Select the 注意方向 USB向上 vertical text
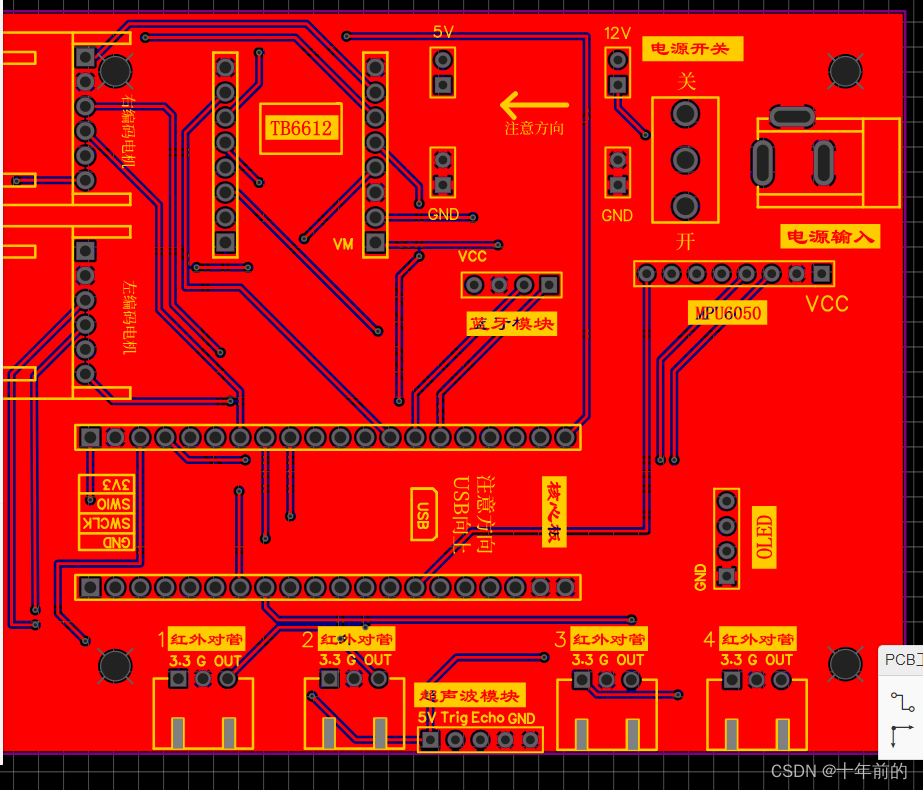This screenshot has height=790, width=923. click(x=473, y=515)
